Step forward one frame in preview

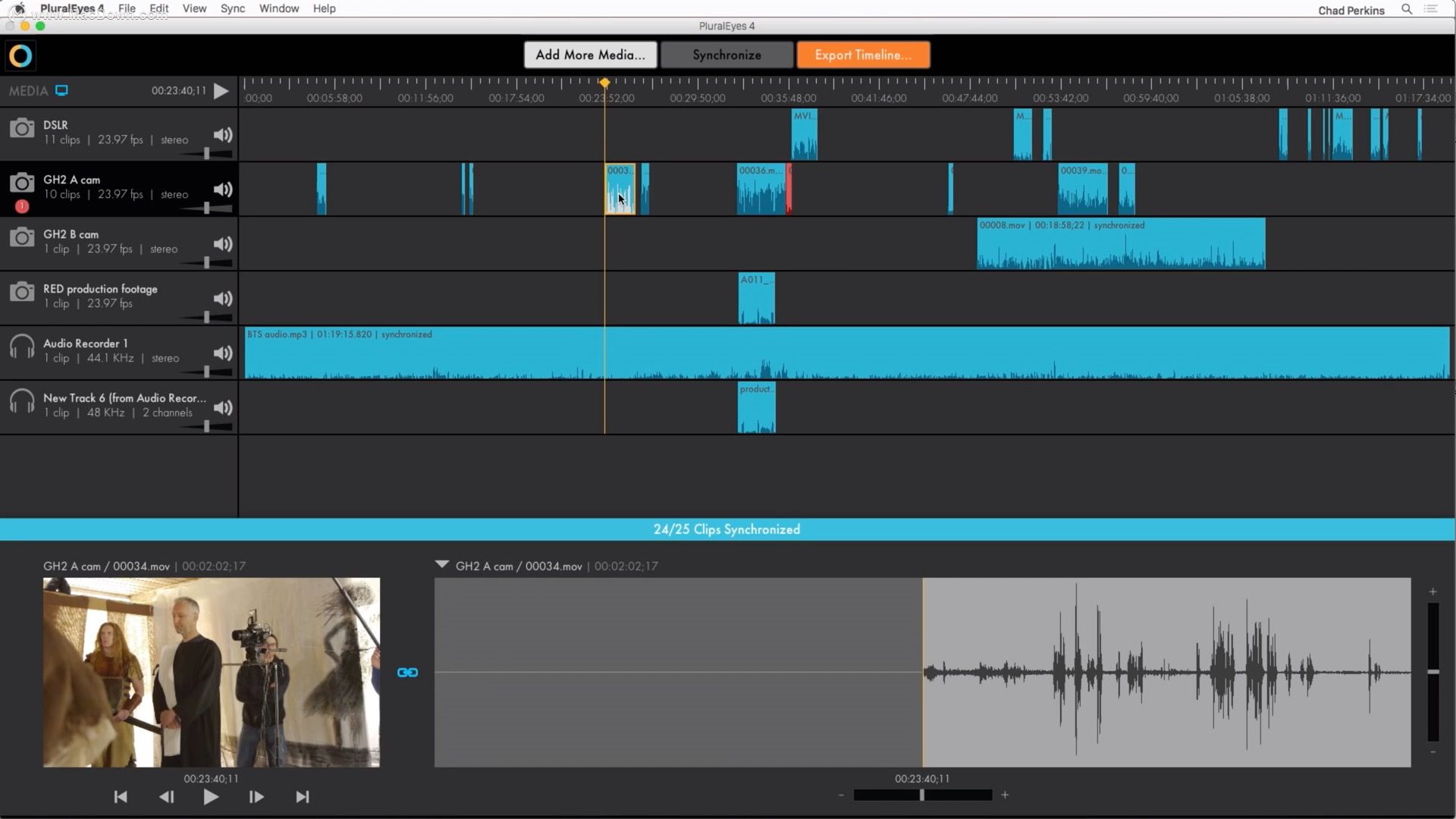(256, 797)
